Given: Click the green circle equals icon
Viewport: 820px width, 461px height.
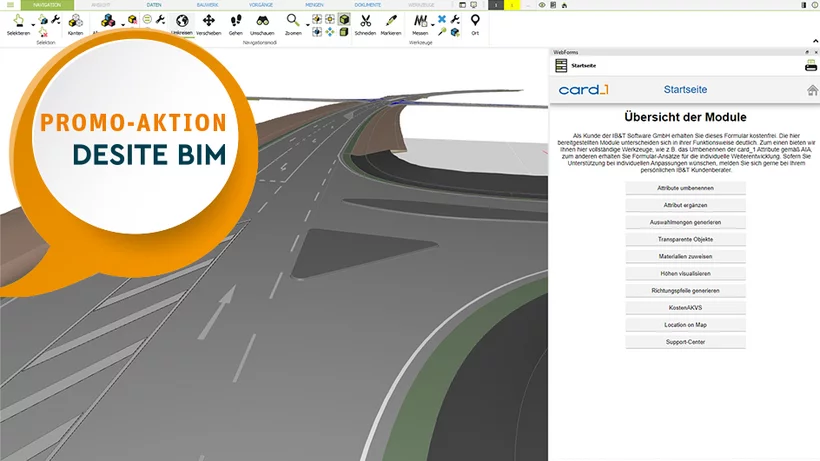Looking at the screenshot, I should (147, 19).
